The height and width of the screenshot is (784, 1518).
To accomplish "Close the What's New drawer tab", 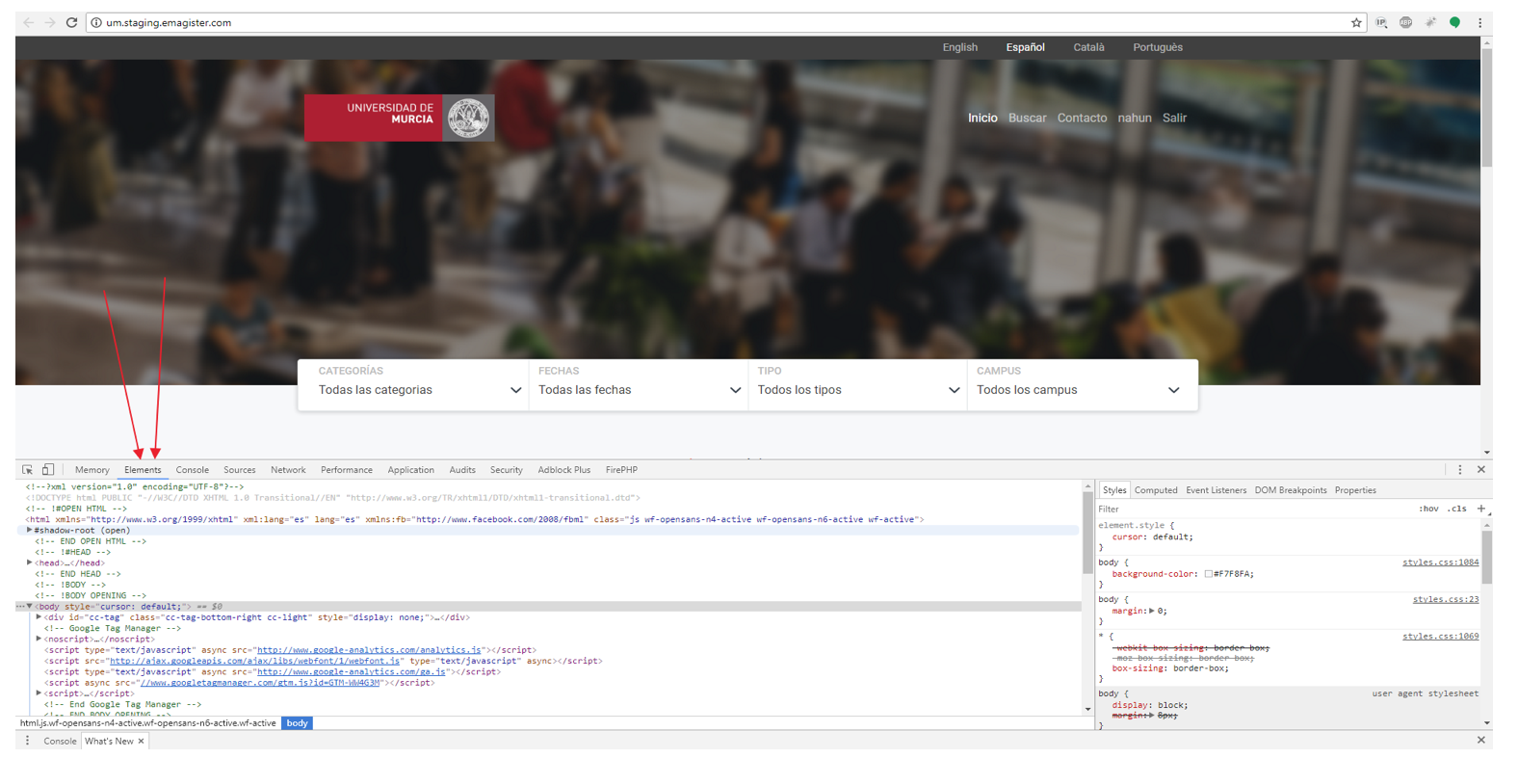I will pyautogui.click(x=141, y=741).
